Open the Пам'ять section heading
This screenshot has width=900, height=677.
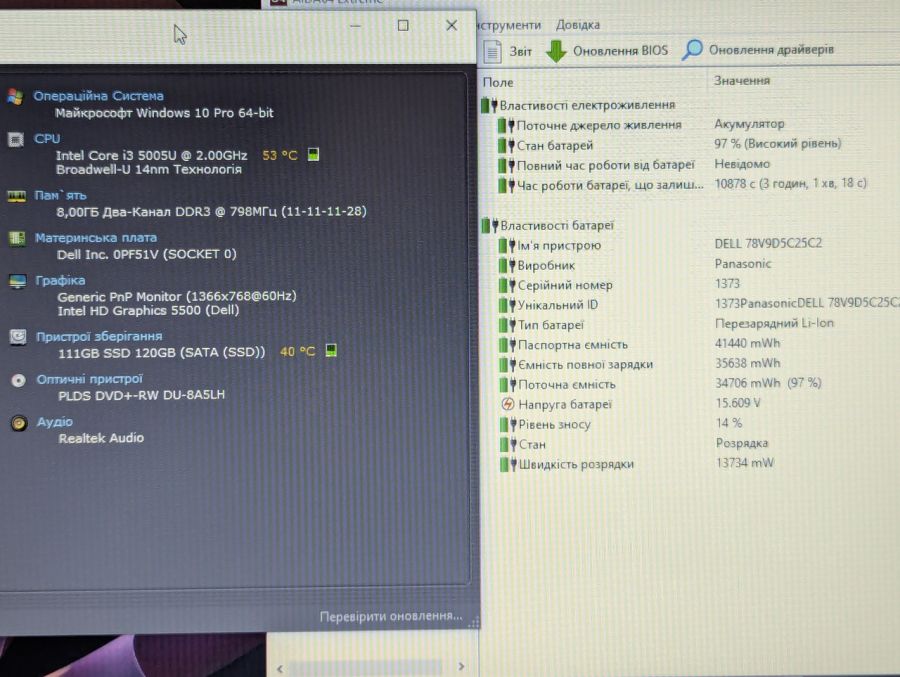[x=60, y=195]
